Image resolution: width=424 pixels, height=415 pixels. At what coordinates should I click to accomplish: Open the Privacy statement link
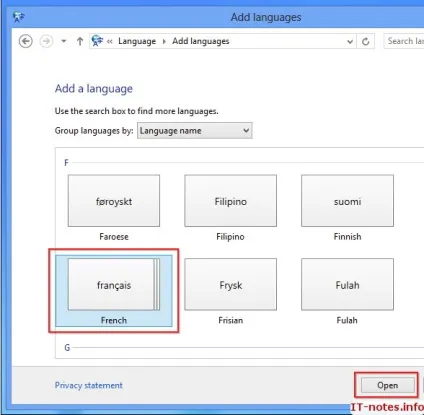click(x=89, y=385)
